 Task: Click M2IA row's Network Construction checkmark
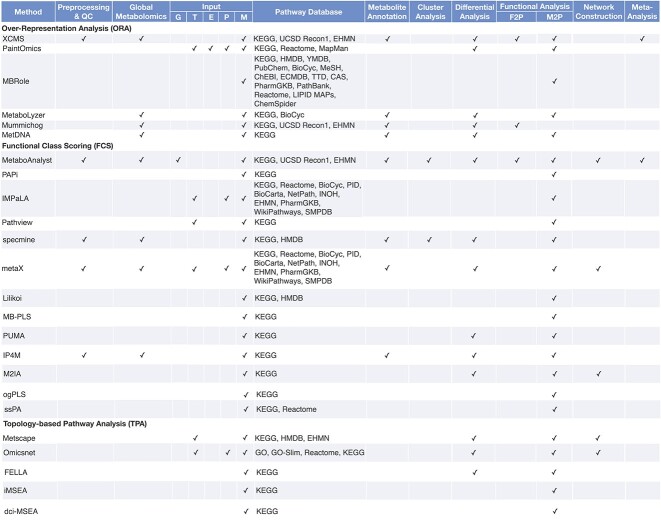click(x=599, y=373)
